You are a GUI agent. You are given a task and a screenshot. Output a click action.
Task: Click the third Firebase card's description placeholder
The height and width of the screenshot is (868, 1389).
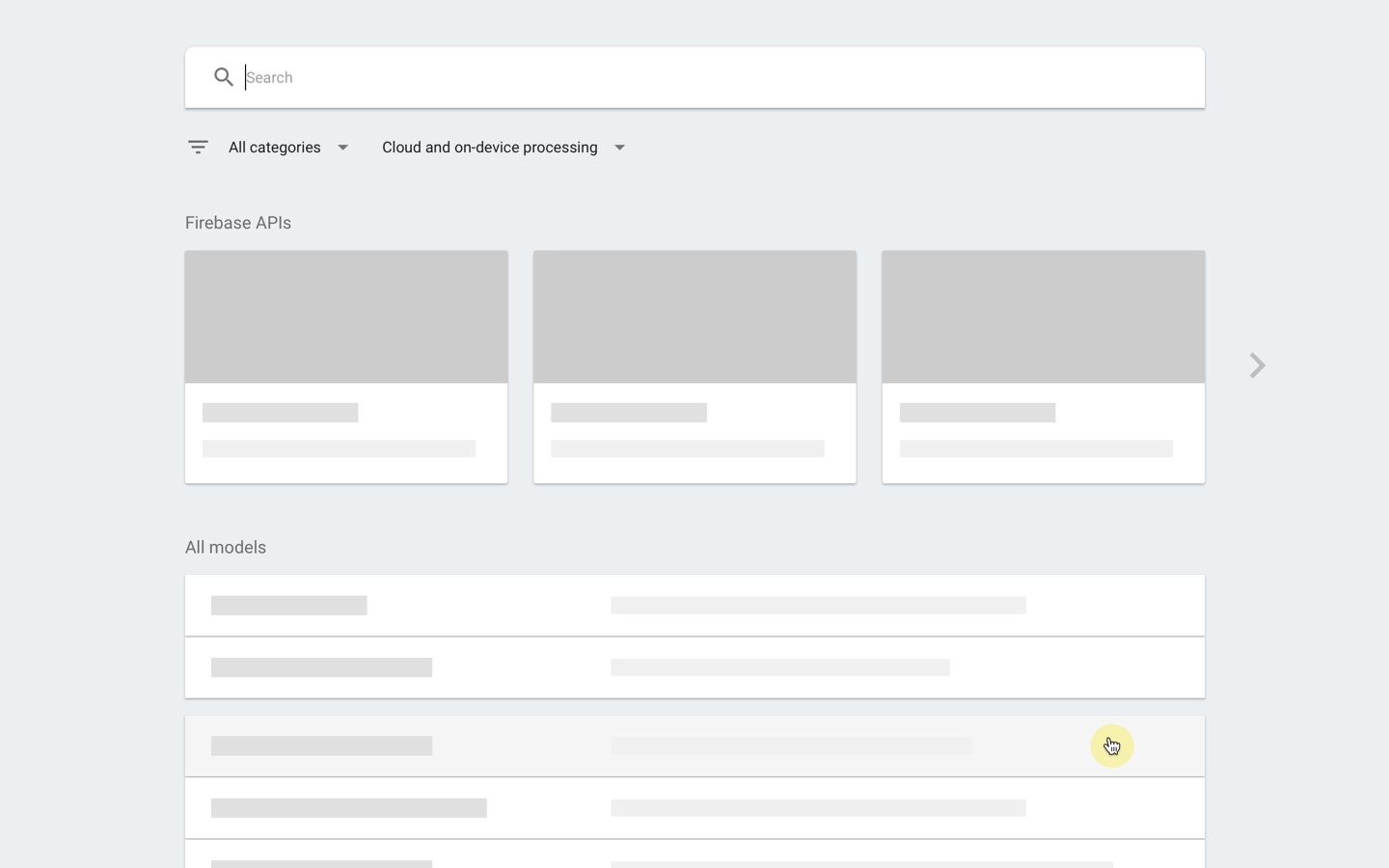(1036, 448)
